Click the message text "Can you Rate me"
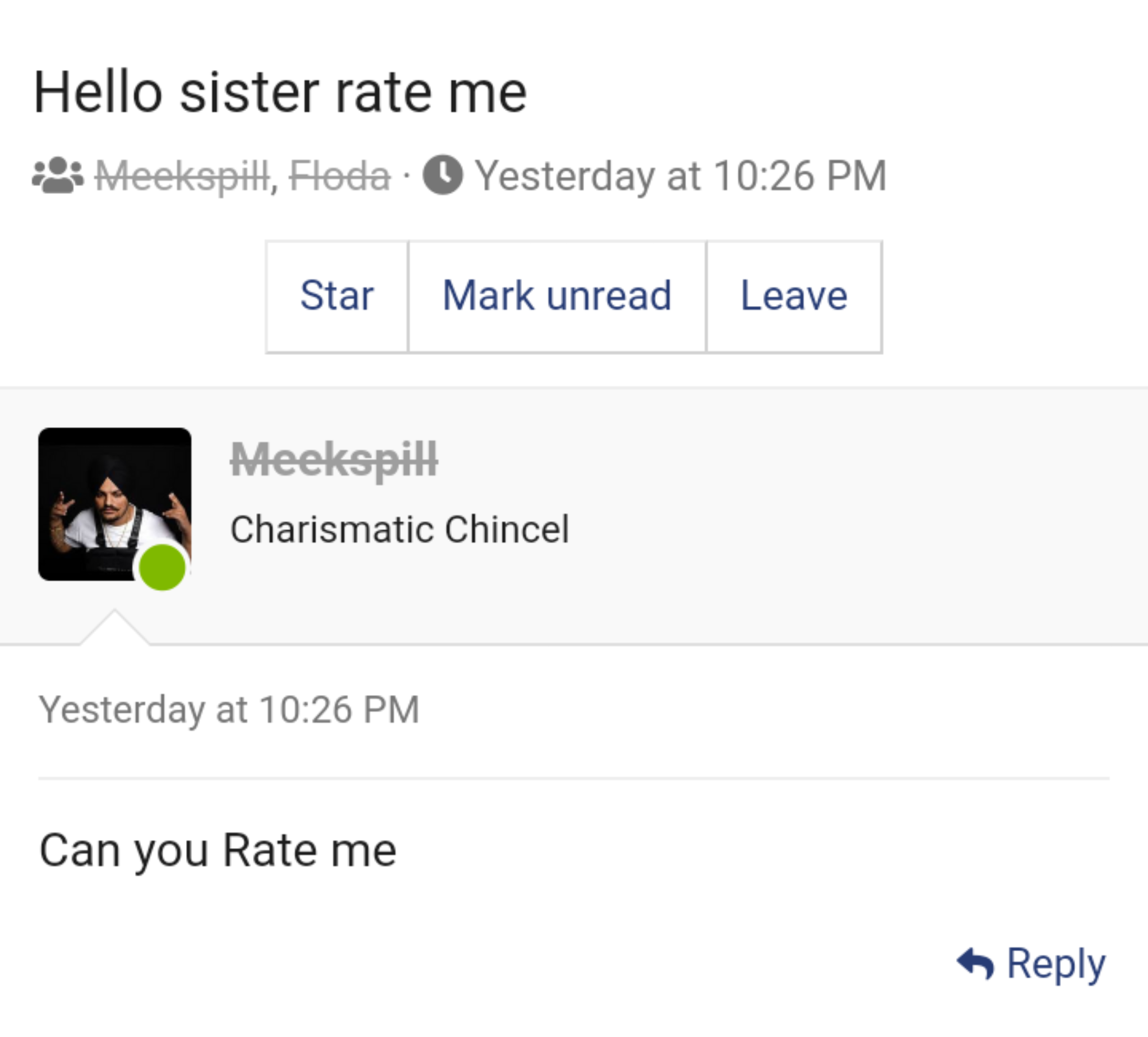Image resolution: width=1148 pixels, height=1037 pixels. [217, 851]
